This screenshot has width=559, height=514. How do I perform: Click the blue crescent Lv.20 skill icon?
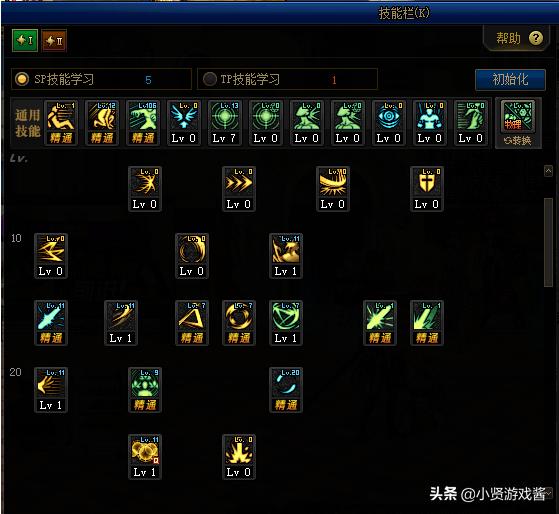coord(286,390)
